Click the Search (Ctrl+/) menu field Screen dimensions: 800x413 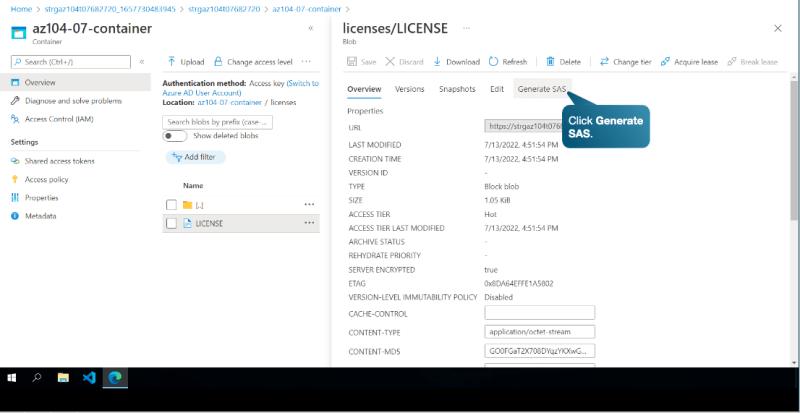(71, 62)
